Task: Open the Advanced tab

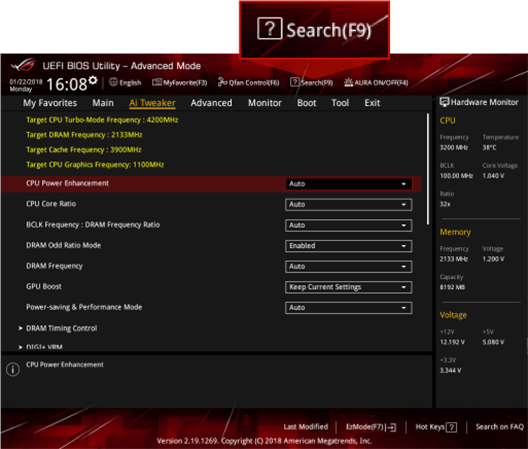Action: [x=211, y=103]
